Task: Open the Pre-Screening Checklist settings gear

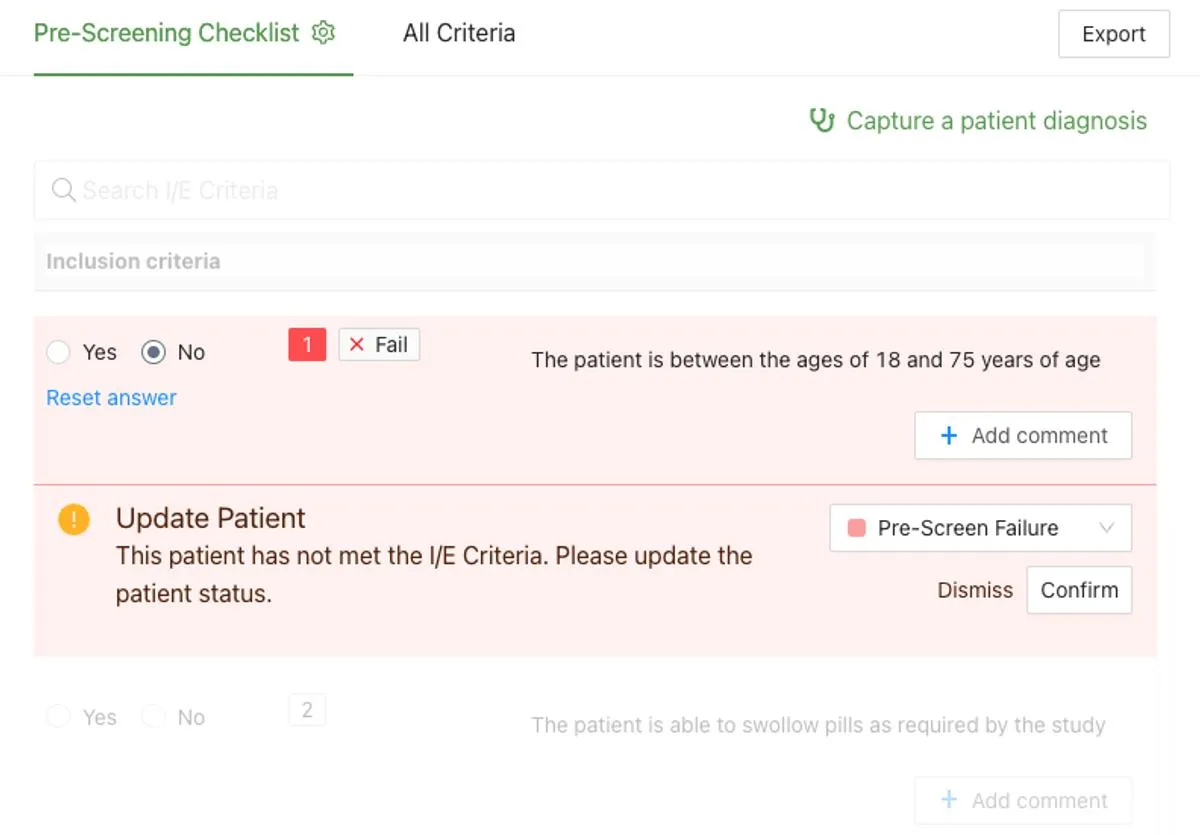Action: click(x=322, y=32)
